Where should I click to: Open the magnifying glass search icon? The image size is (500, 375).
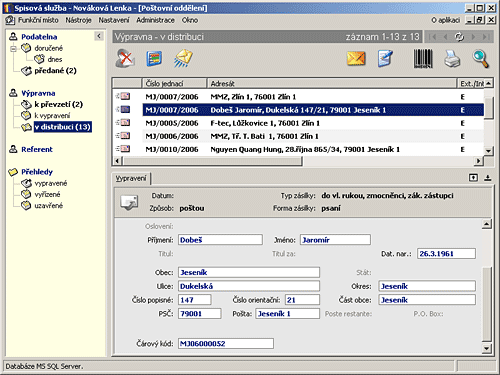(x=481, y=59)
